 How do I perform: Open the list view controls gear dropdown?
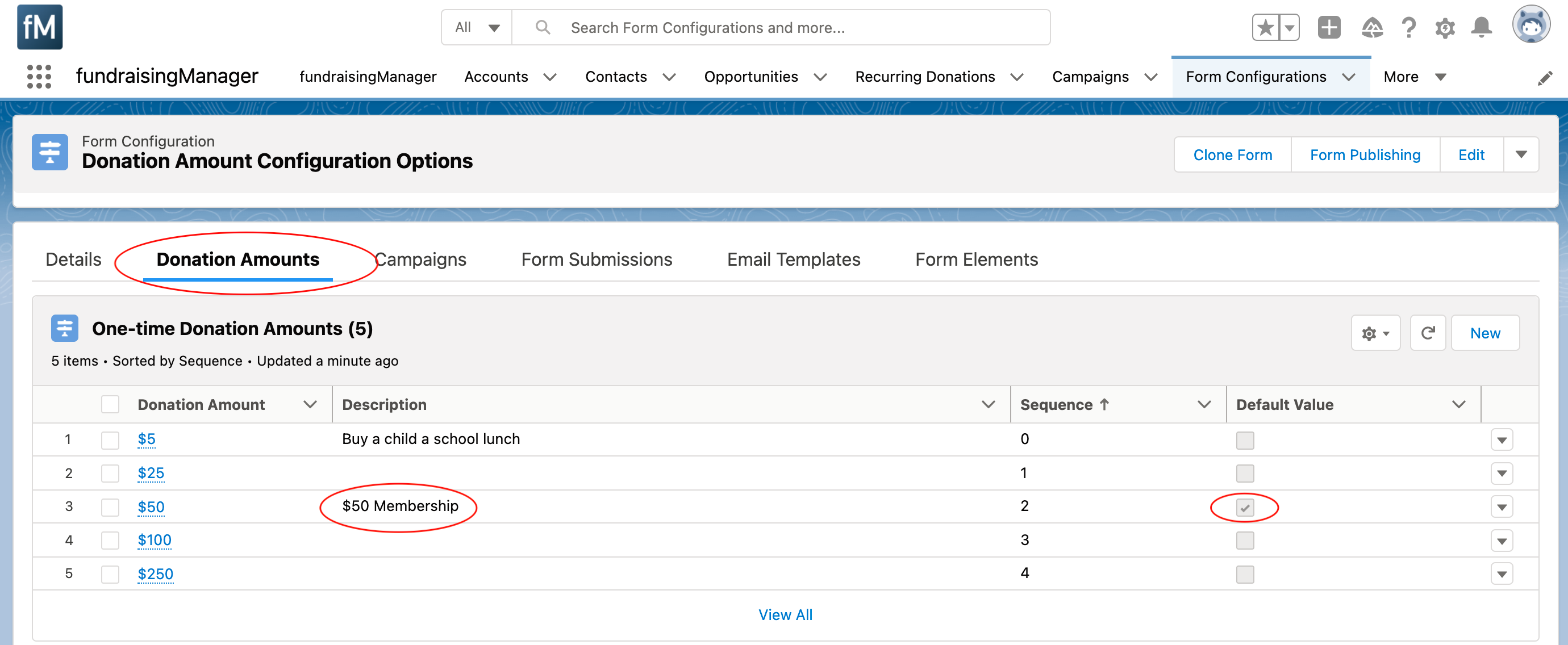[1375, 333]
